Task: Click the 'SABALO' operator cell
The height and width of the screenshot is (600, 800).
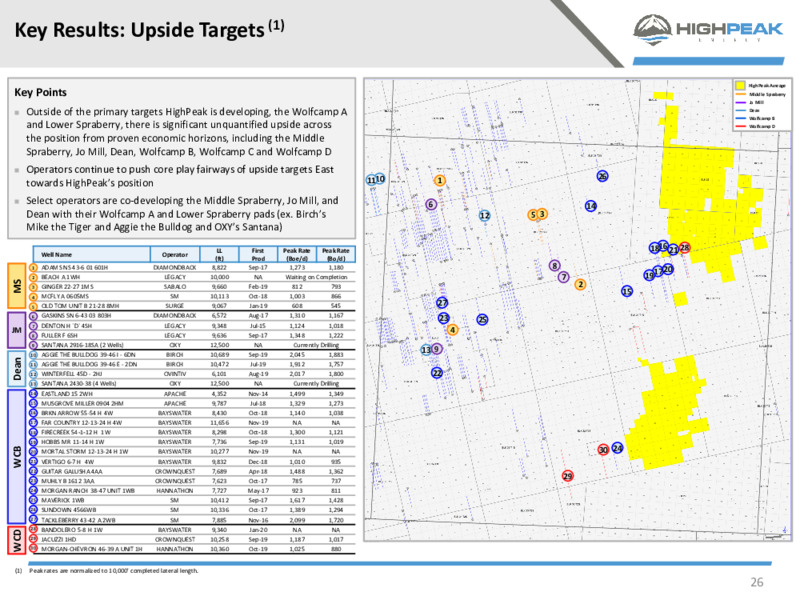Action: pos(175,287)
